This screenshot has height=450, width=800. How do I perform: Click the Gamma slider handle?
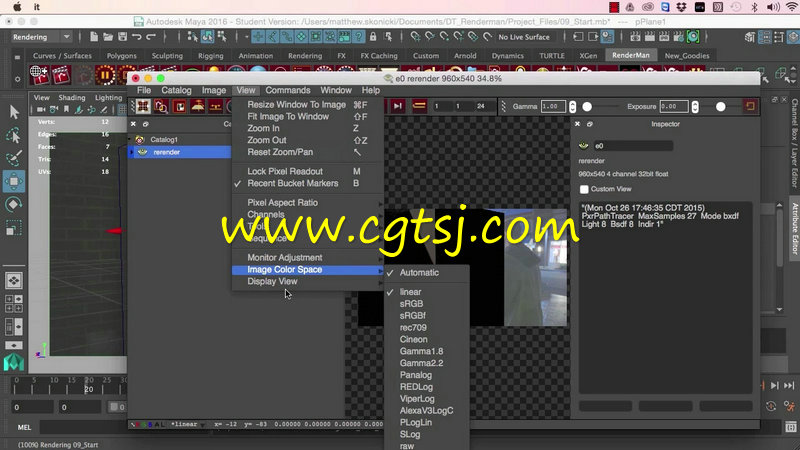[x=587, y=107]
